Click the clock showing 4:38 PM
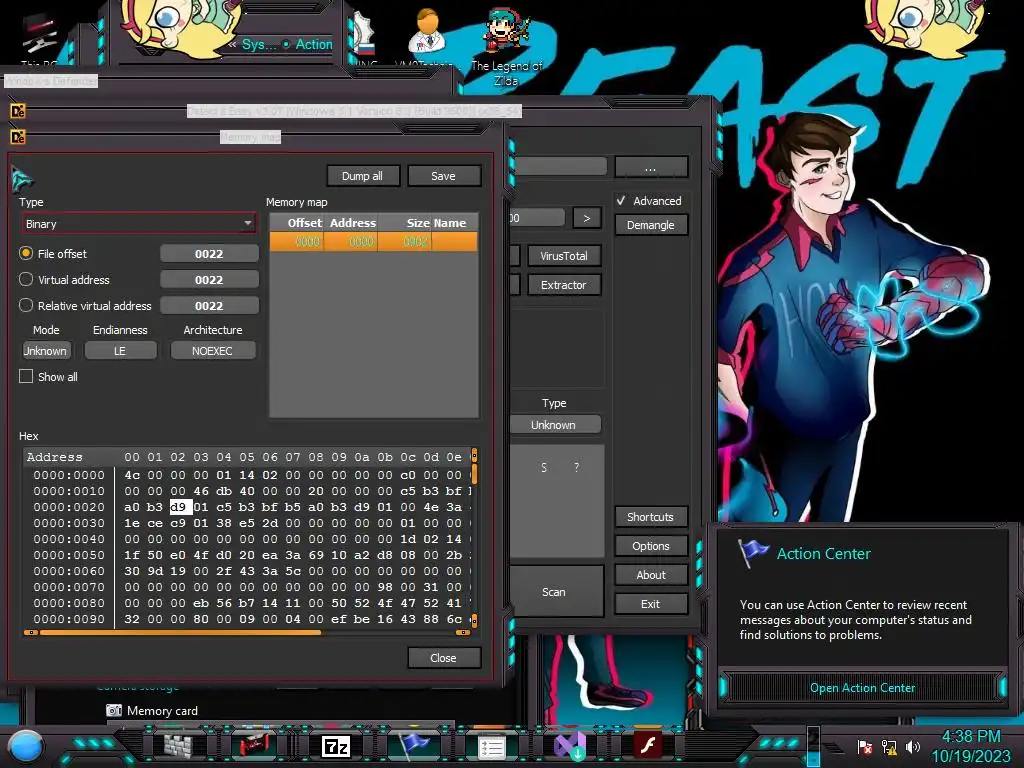Viewport: 1024px width, 768px height. click(971, 737)
